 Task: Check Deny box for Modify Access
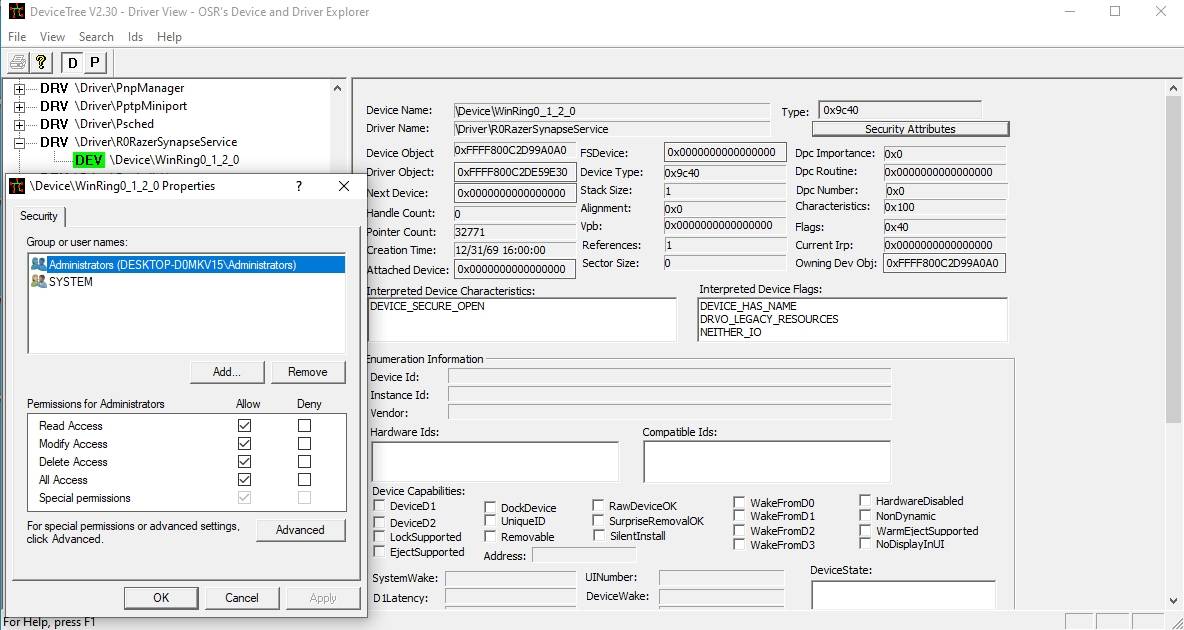pyautogui.click(x=304, y=444)
